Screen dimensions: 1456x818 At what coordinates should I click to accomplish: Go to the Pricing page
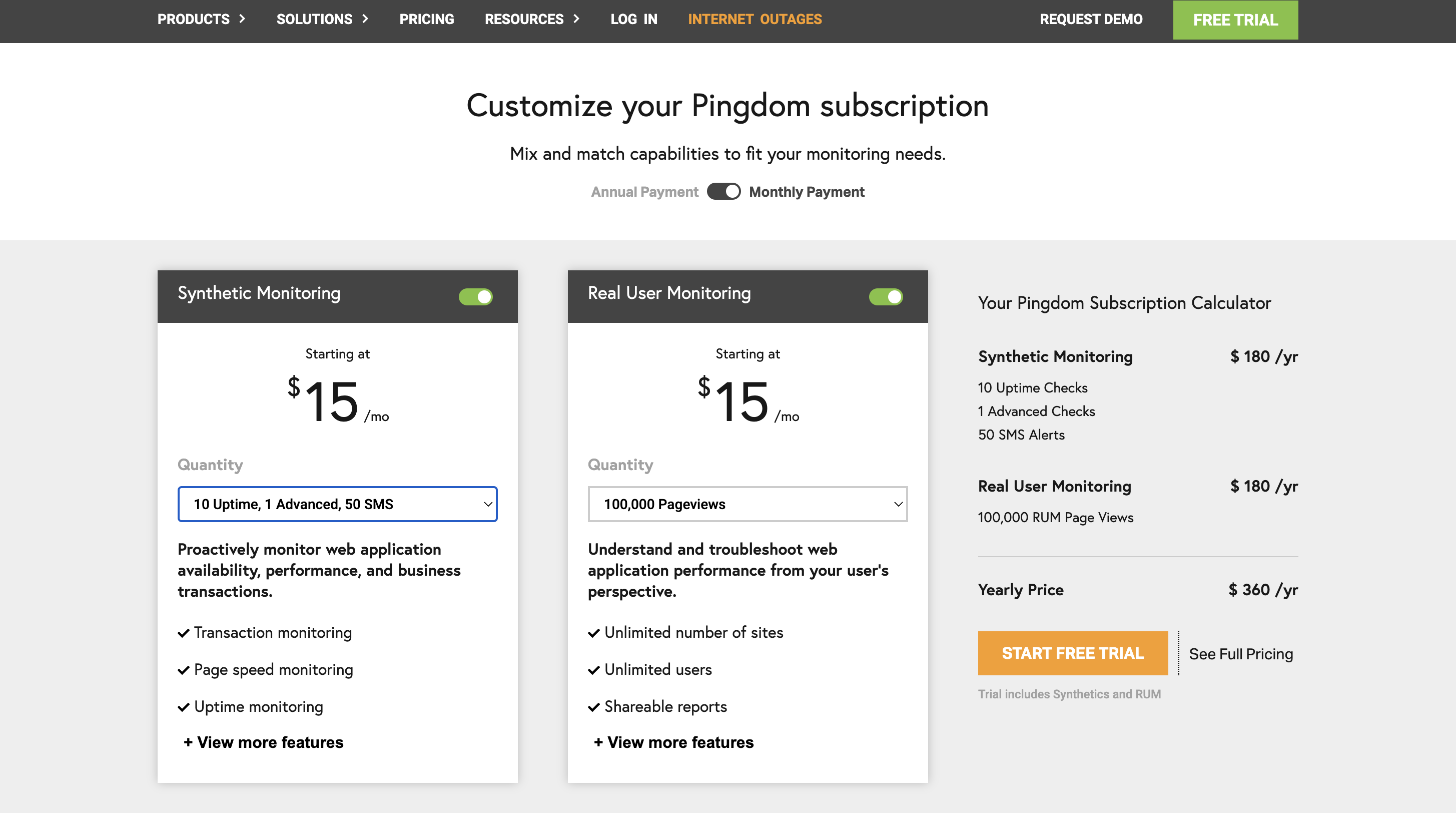(427, 19)
